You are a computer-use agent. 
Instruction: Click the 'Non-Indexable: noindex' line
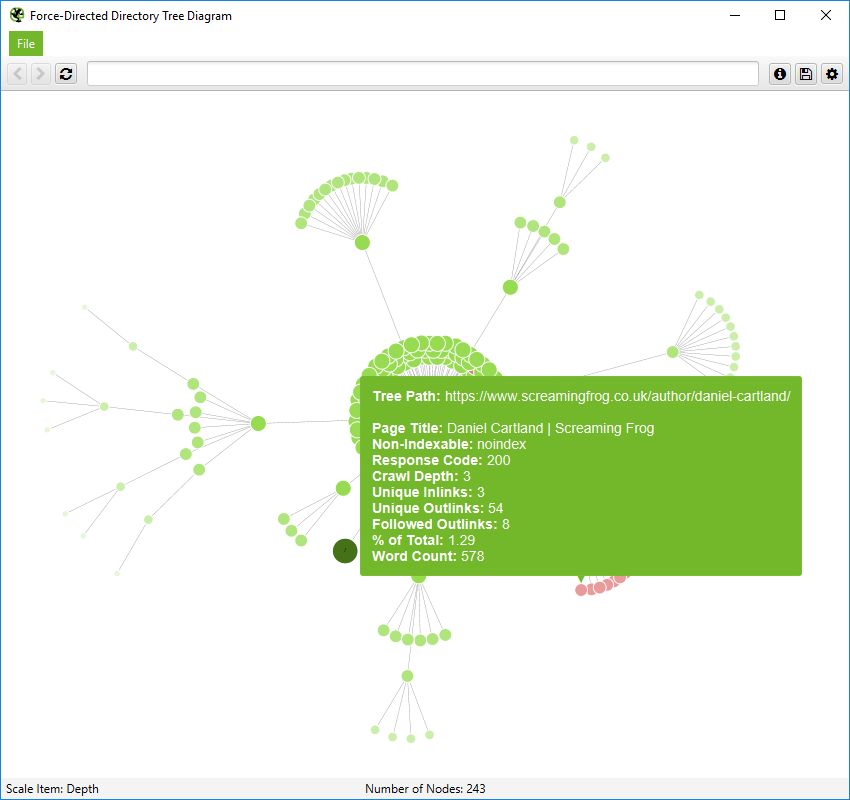[x=449, y=444]
